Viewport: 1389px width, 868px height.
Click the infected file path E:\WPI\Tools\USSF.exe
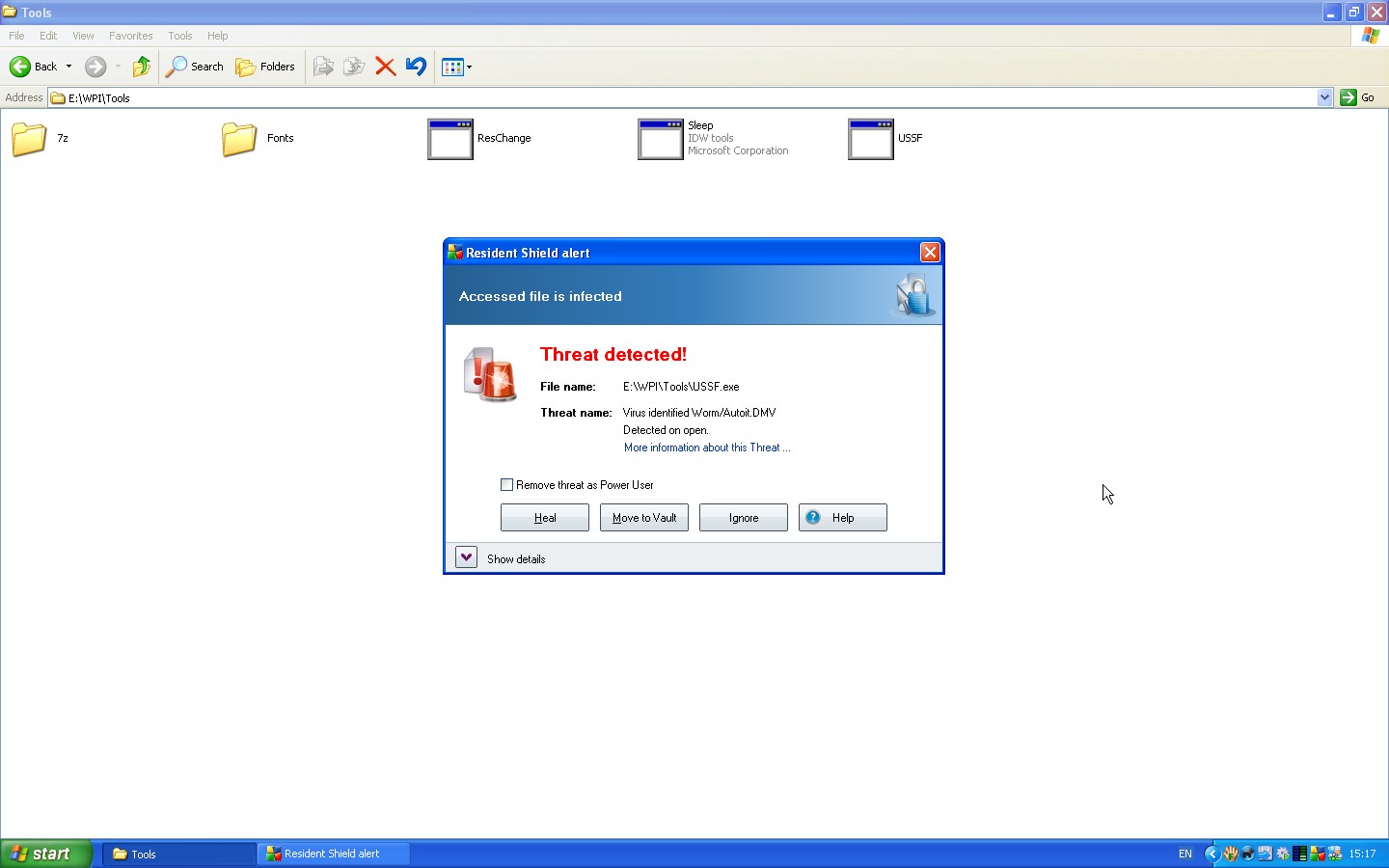click(681, 387)
